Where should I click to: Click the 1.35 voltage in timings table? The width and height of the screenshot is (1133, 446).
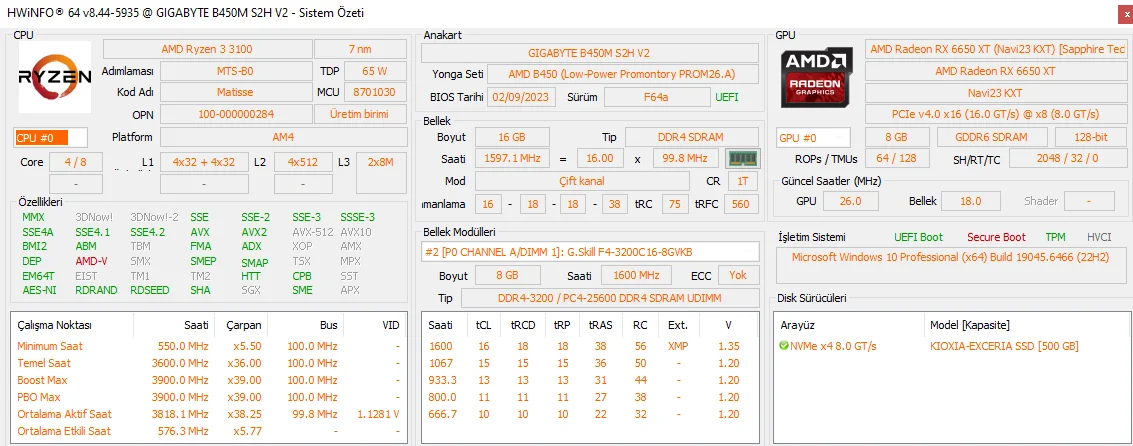coord(729,346)
